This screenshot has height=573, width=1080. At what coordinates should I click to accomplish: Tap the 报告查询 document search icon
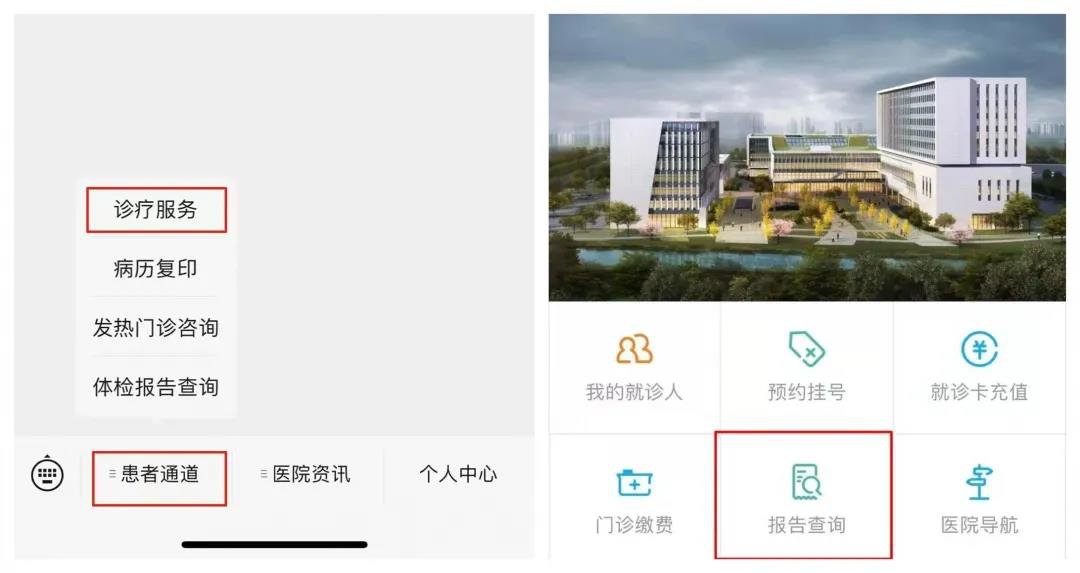pyautogui.click(x=807, y=481)
